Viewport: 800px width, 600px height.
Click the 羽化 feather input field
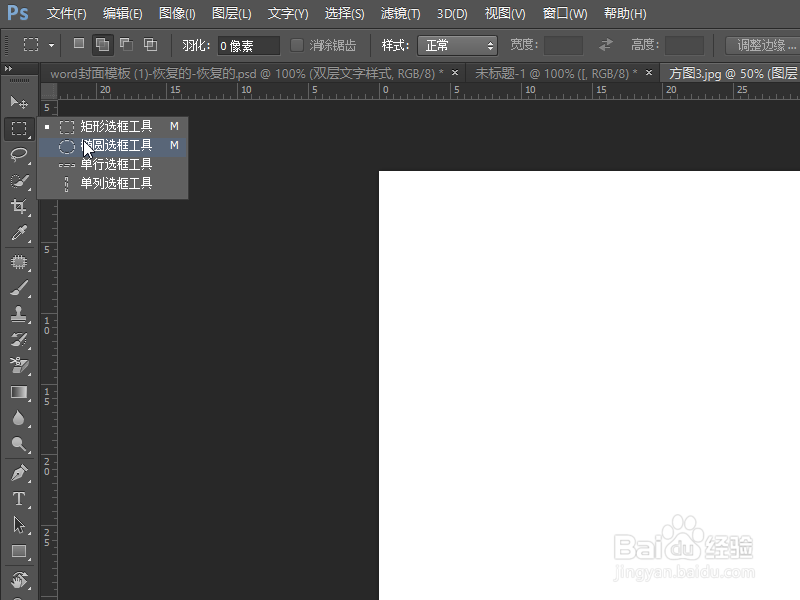(x=248, y=46)
